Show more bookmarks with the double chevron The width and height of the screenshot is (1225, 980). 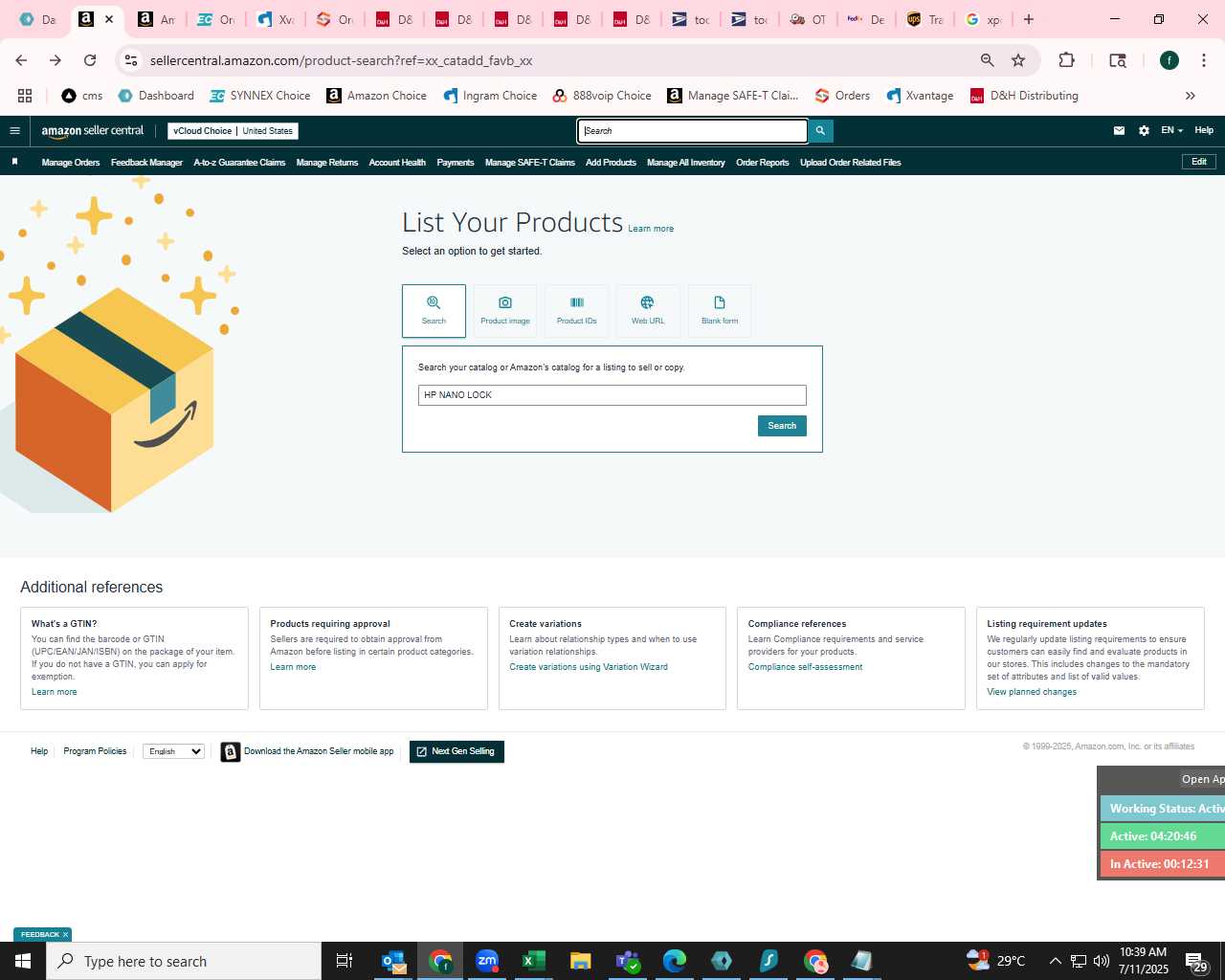[1191, 96]
